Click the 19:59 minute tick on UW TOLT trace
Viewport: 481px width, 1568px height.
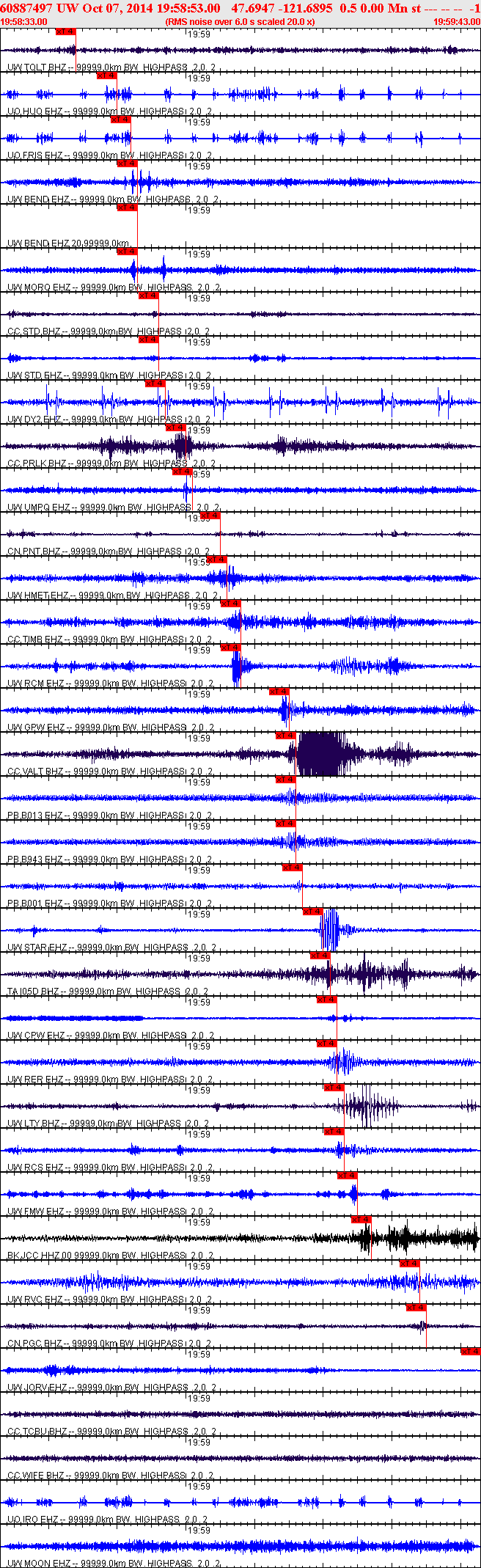point(199,34)
